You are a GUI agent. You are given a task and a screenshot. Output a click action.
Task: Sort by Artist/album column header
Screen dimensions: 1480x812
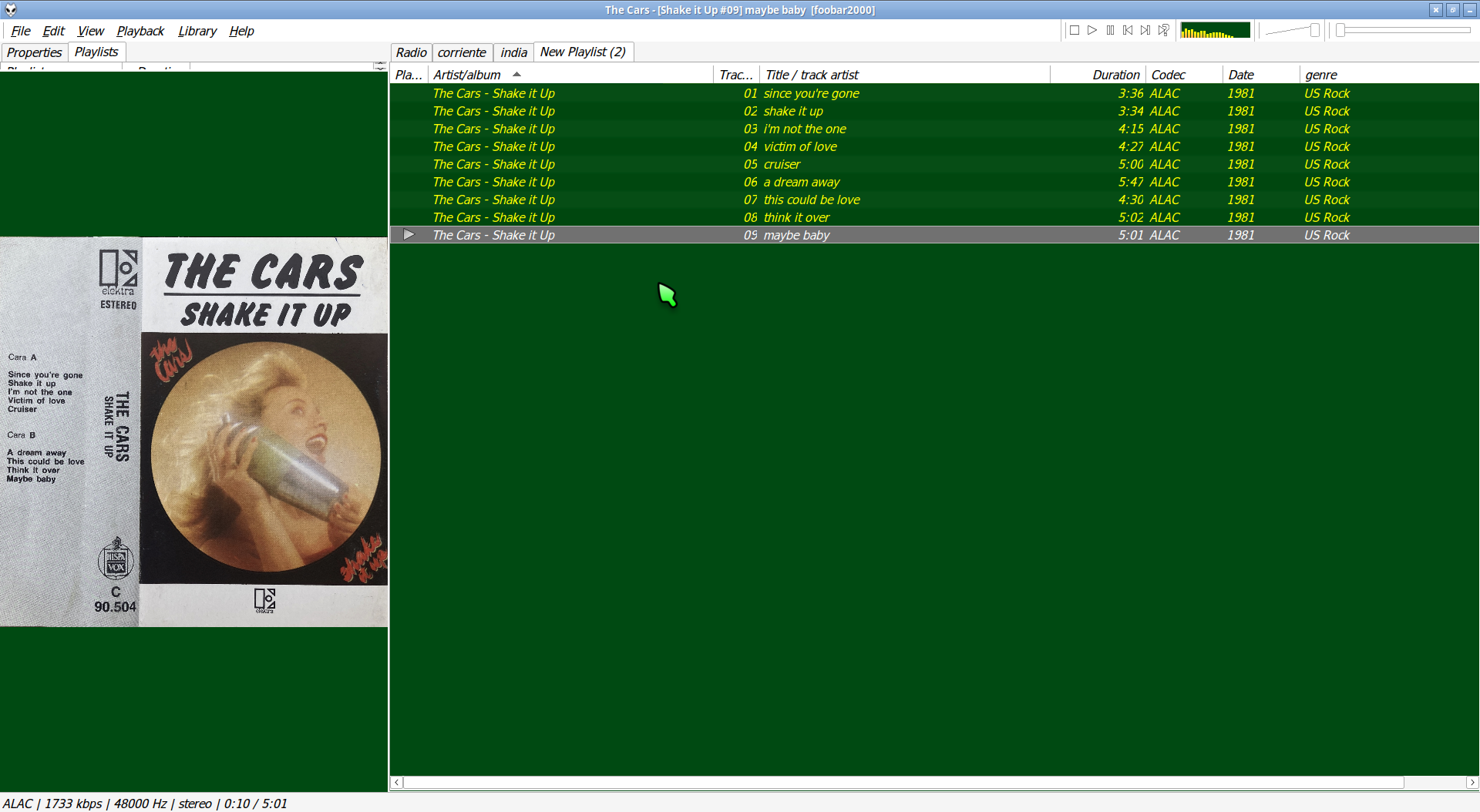click(570, 75)
